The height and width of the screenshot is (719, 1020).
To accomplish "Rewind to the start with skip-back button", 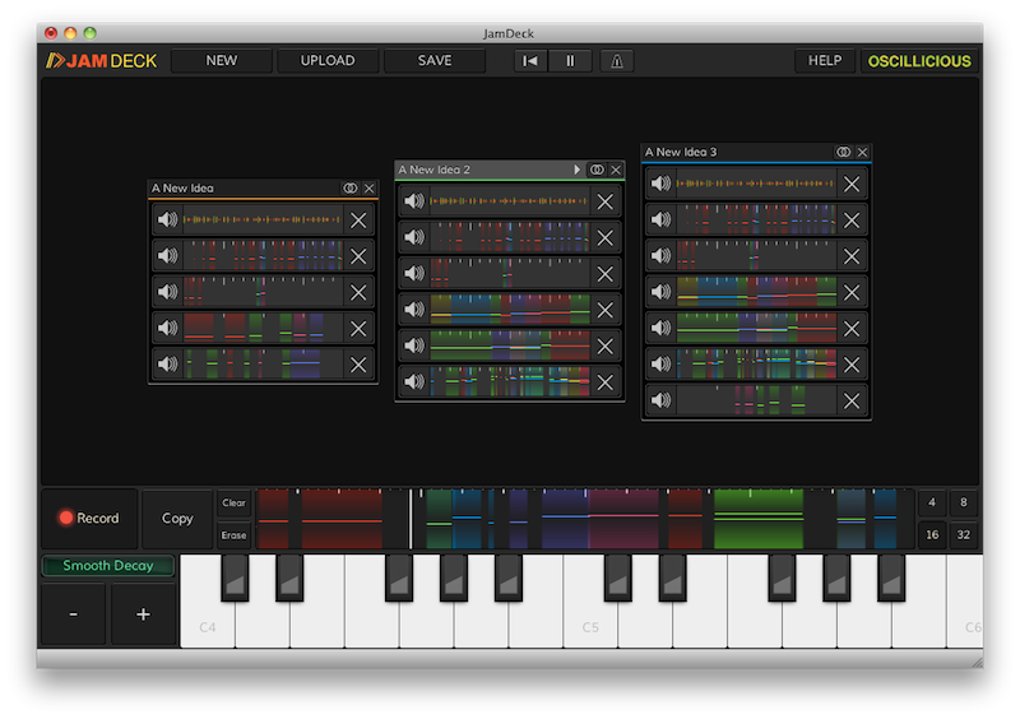I will [530, 61].
